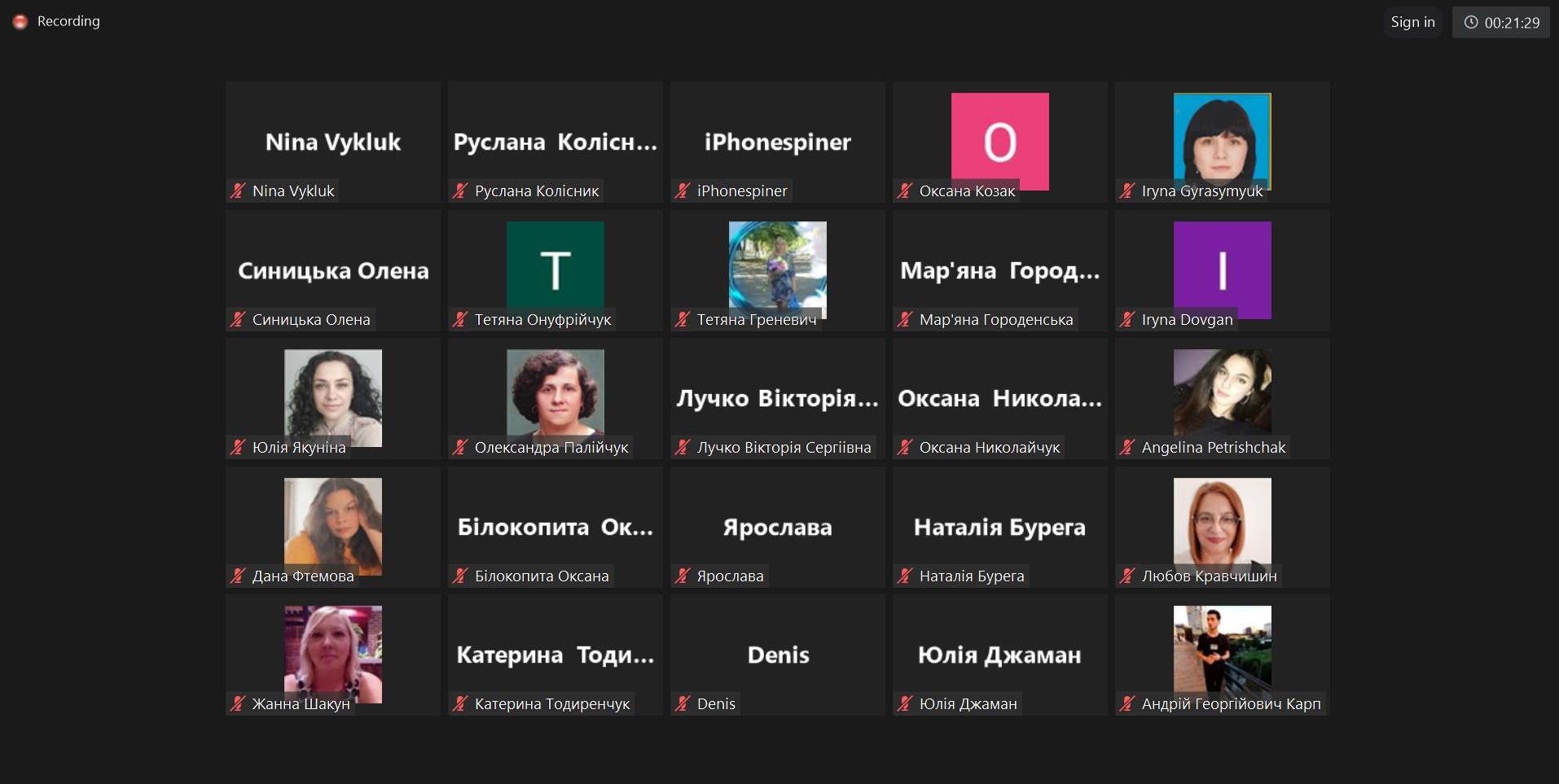
Task: Click the Оксана Козак name label
Action: click(967, 191)
